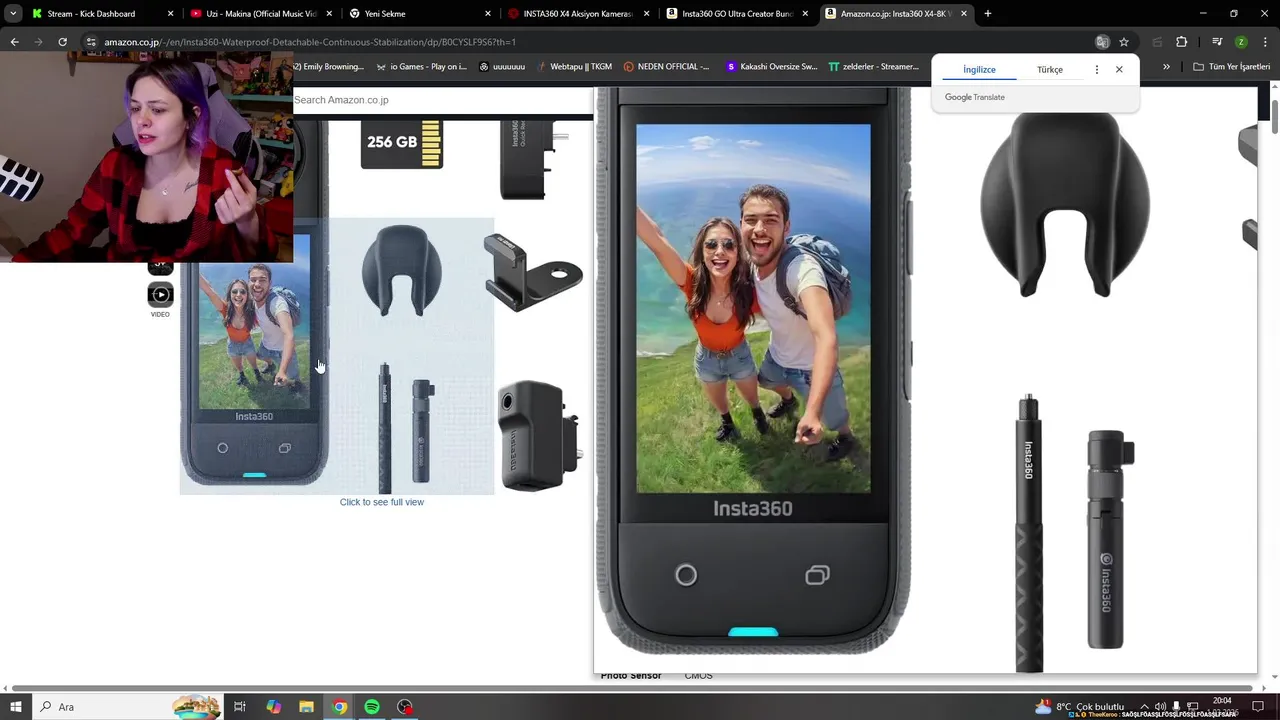Screen dimensions: 1280x720
Task: Open Task View from the taskbar
Action: [240, 707]
